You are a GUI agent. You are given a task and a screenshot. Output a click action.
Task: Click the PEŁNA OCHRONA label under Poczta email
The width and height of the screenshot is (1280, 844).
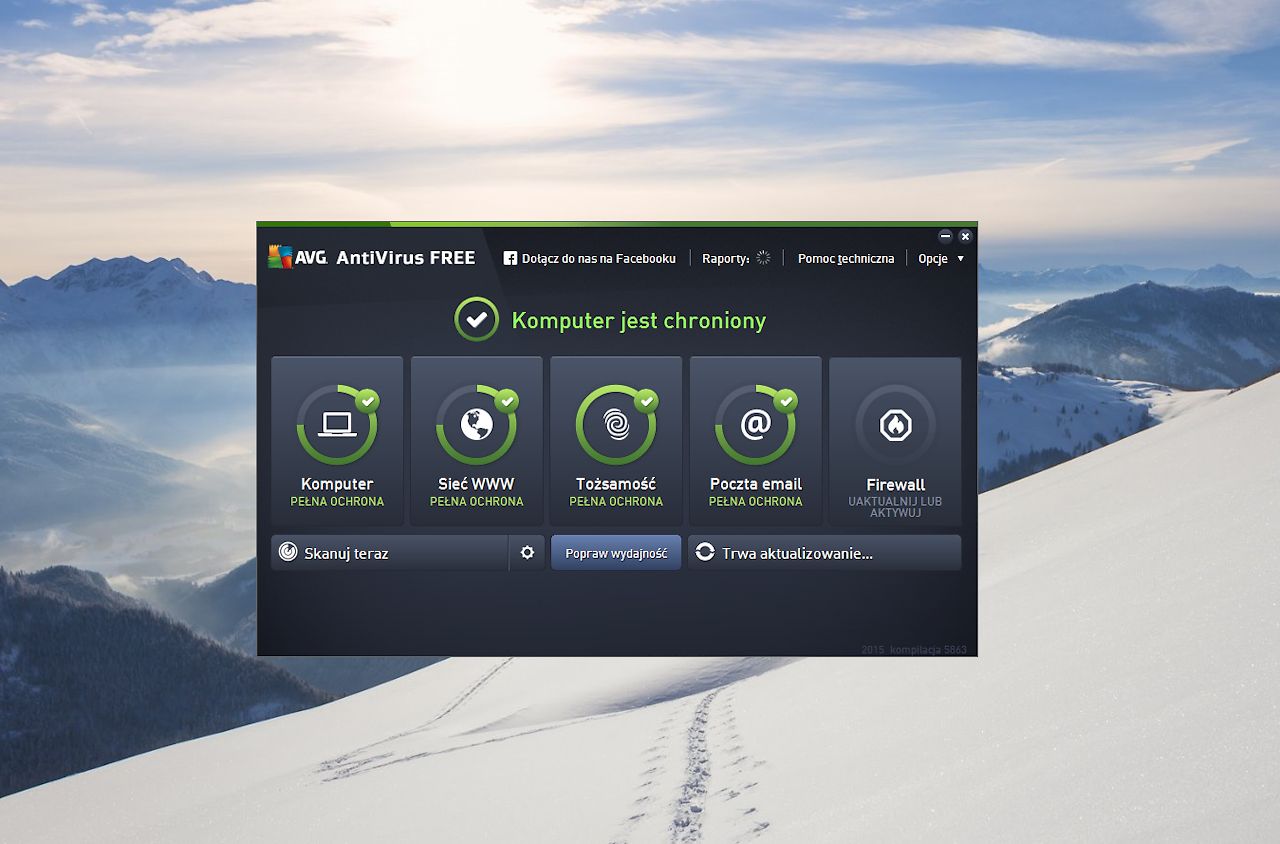[x=756, y=502]
